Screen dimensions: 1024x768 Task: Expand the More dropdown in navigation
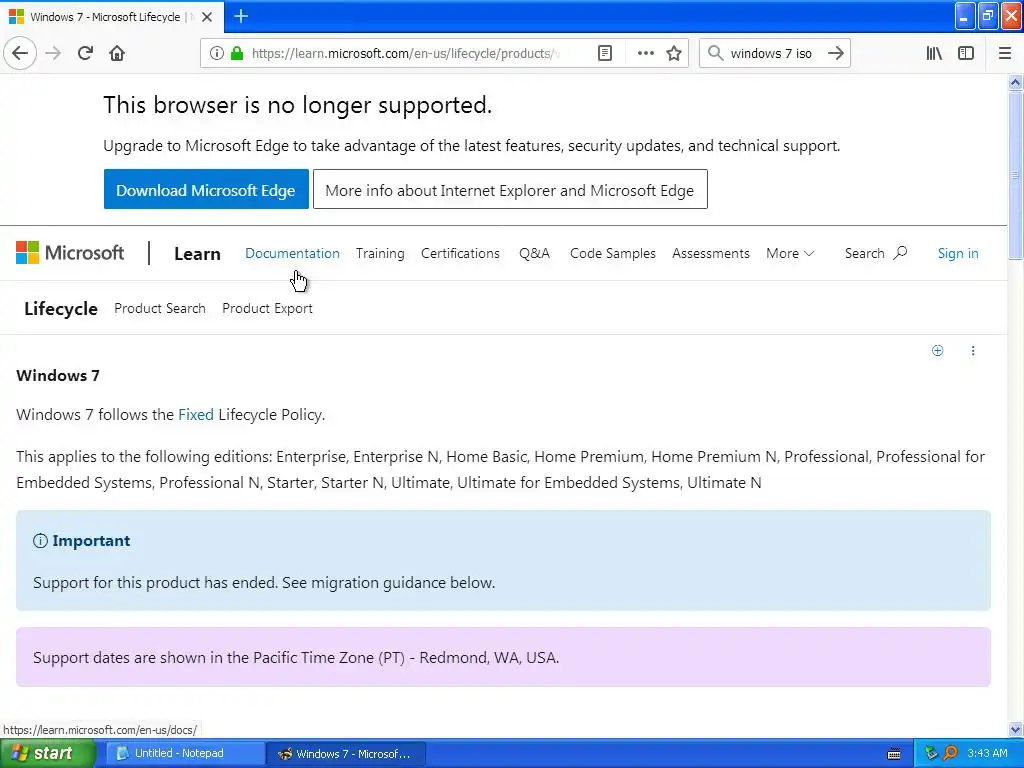click(x=790, y=253)
